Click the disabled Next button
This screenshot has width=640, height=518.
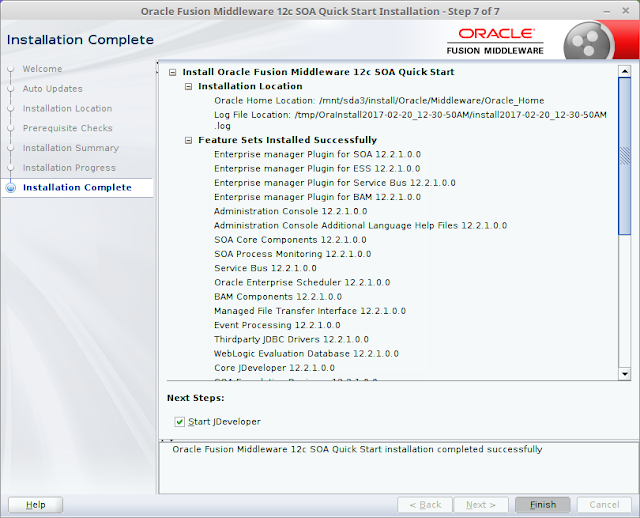pyautogui.click(x=481, y=505)
